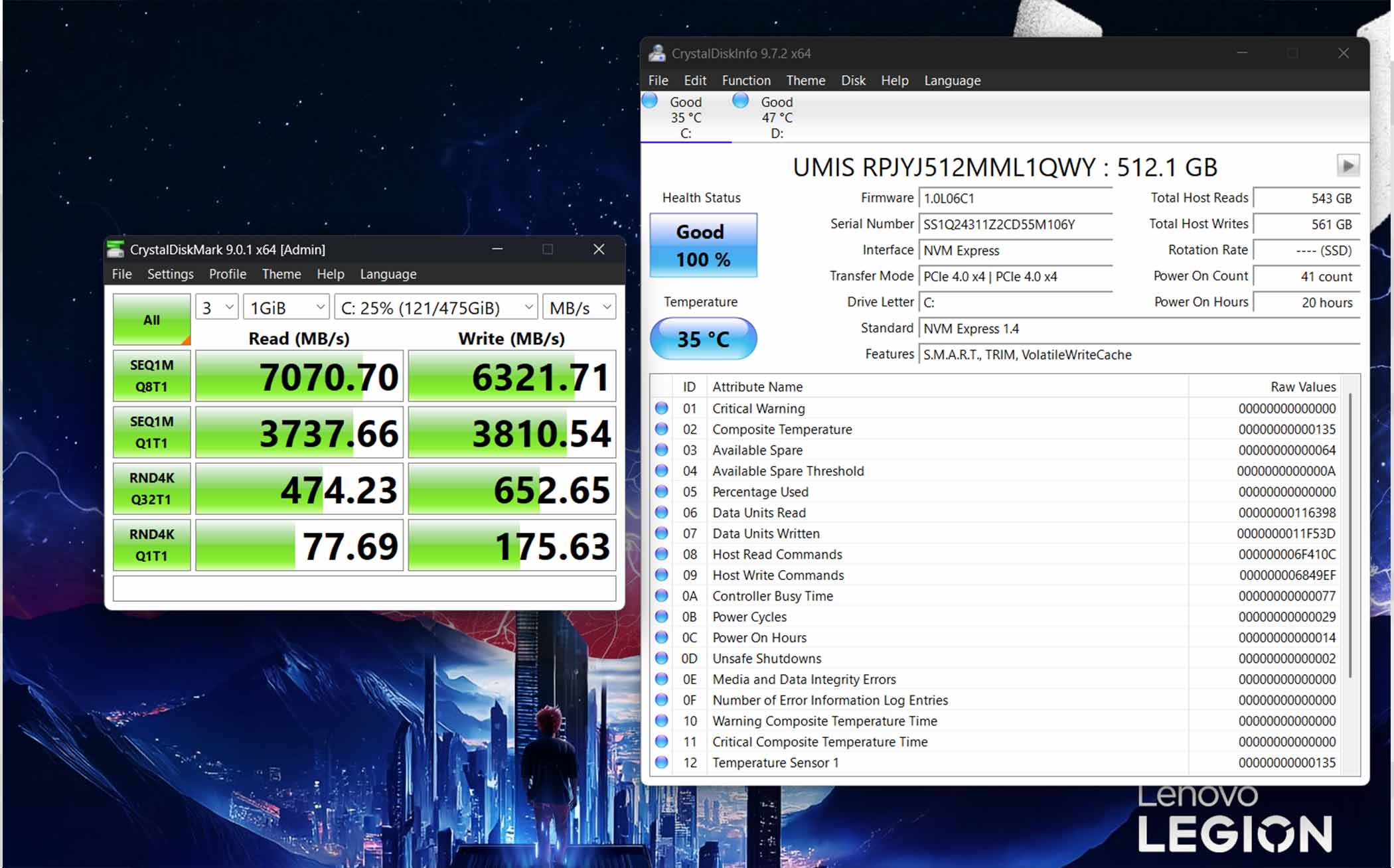
Task: Start the RND4K Q32T1 test
Action: pos(152,488)
